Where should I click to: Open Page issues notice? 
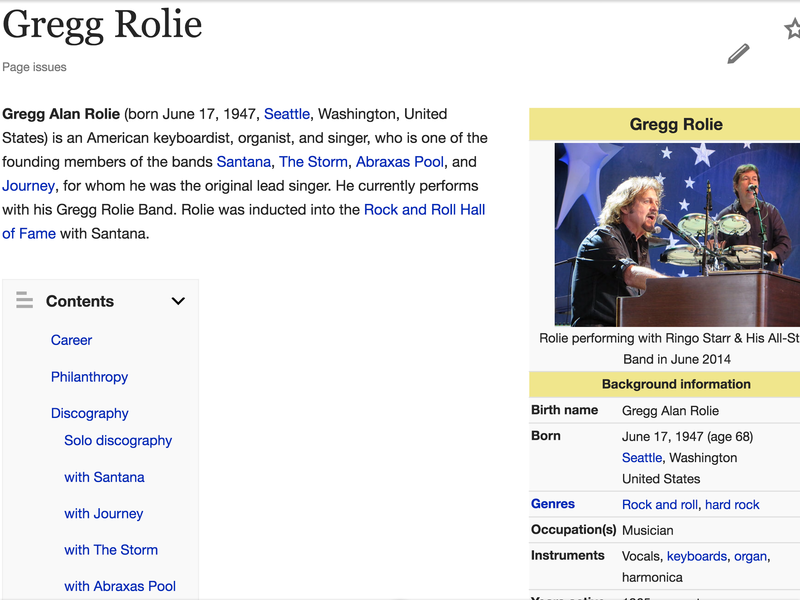pyautogui.click(x=34, y=67)
